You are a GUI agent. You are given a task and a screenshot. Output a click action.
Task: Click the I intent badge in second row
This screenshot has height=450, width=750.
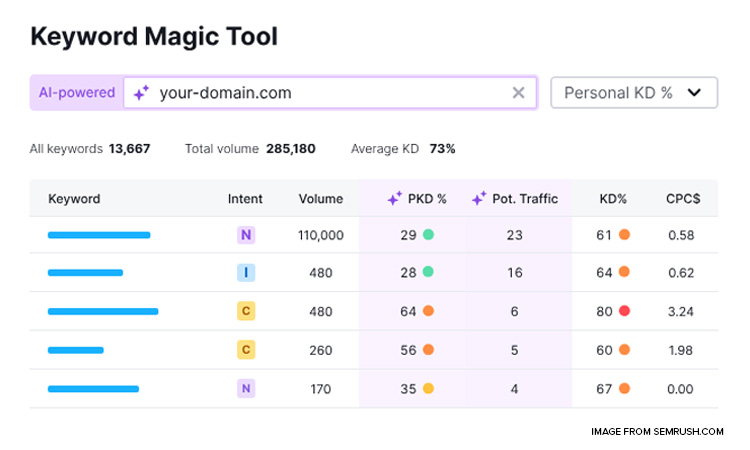pyautogui.click(x=246, y=273)
